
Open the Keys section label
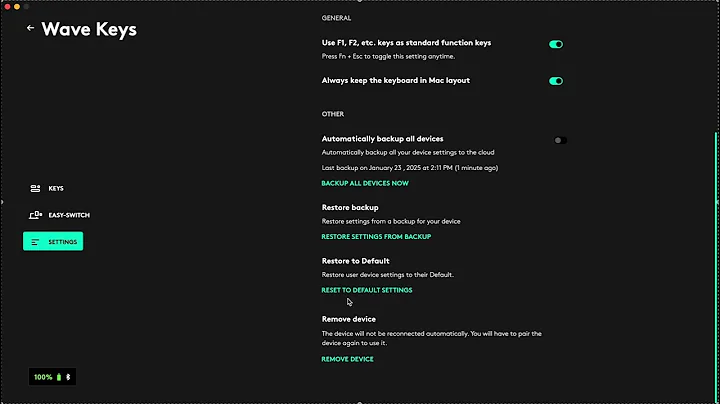(x=56, y=188)
